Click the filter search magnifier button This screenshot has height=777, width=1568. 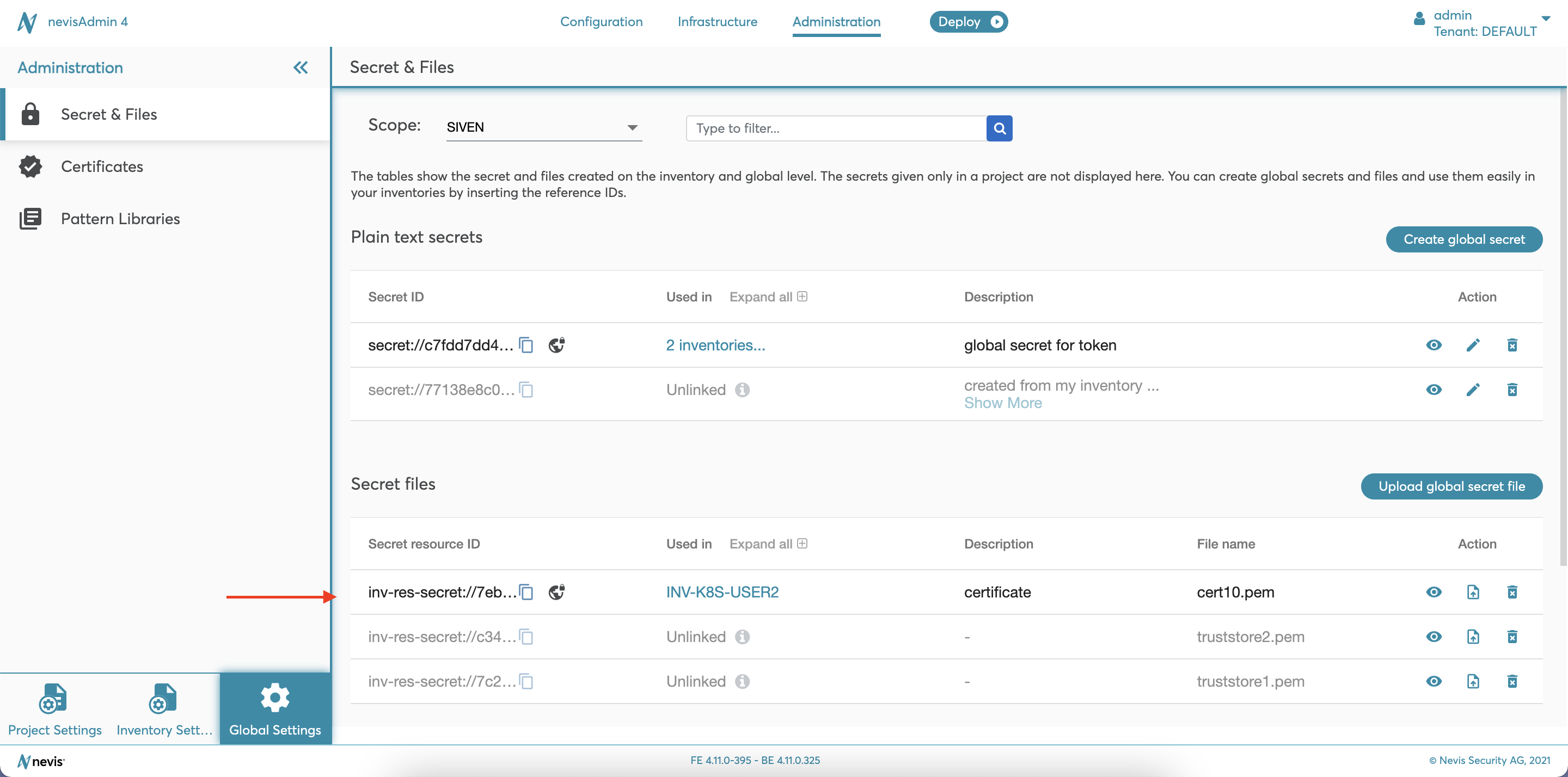point(1000,128)
